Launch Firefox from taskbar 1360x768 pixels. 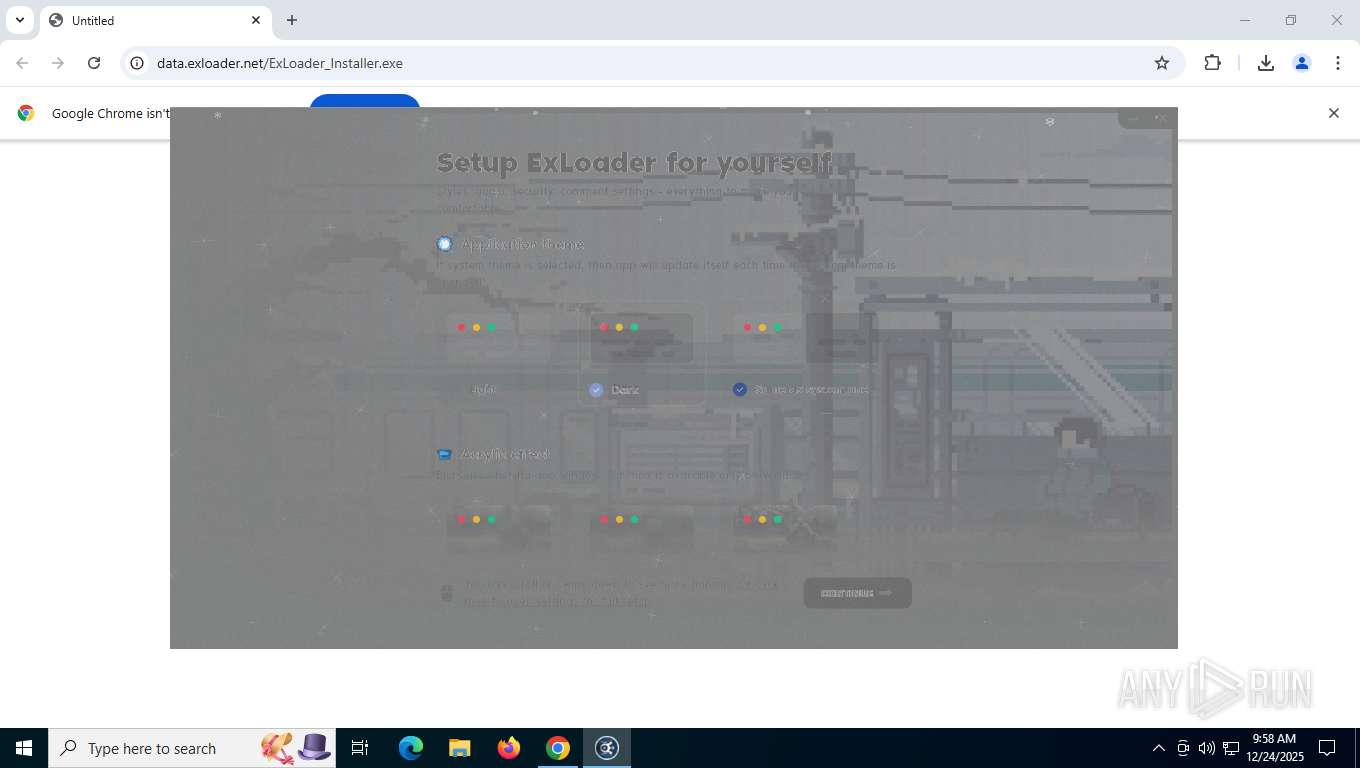[509, 748]
